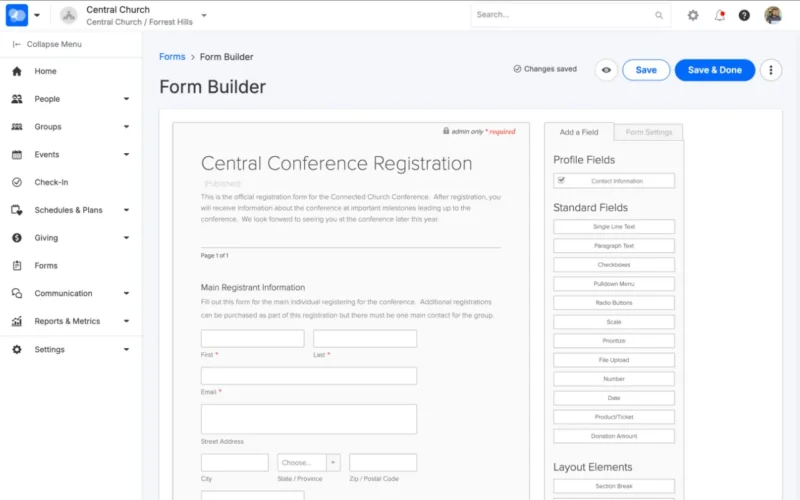Click the Save & Done button
This screenshot has width=800, height=500.
(715, 70)
